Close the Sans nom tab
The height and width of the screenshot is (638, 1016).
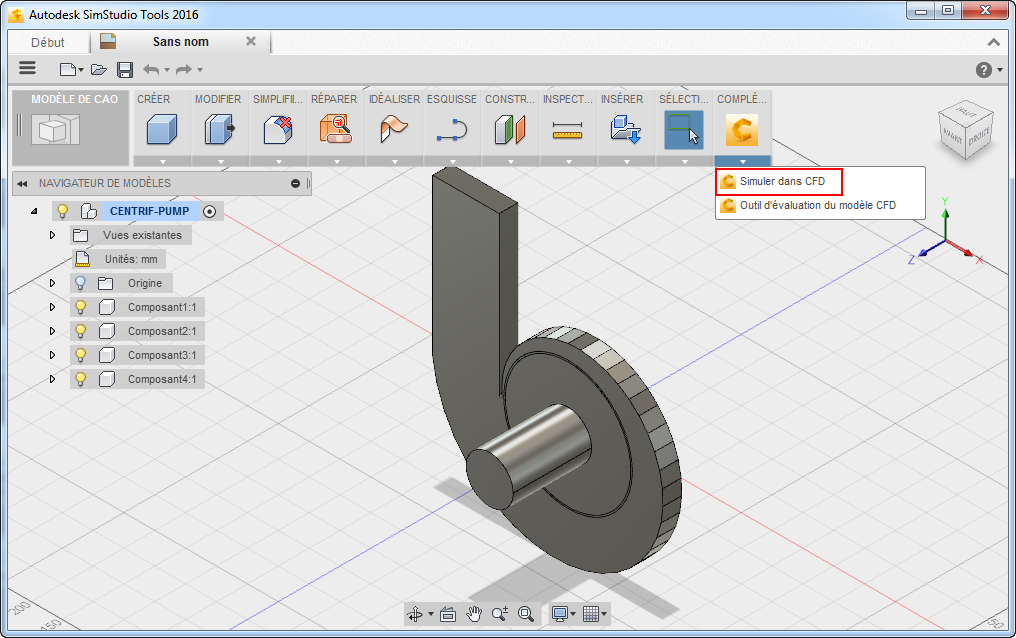click(251, 41)
